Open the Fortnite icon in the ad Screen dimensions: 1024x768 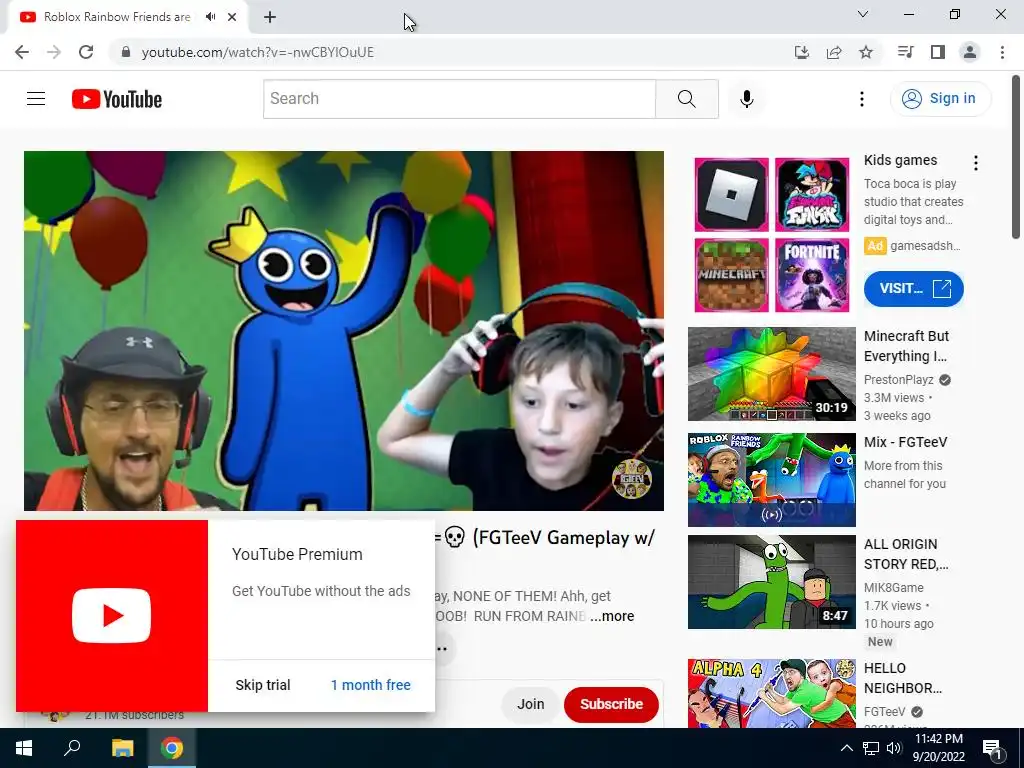click(812, 275)
